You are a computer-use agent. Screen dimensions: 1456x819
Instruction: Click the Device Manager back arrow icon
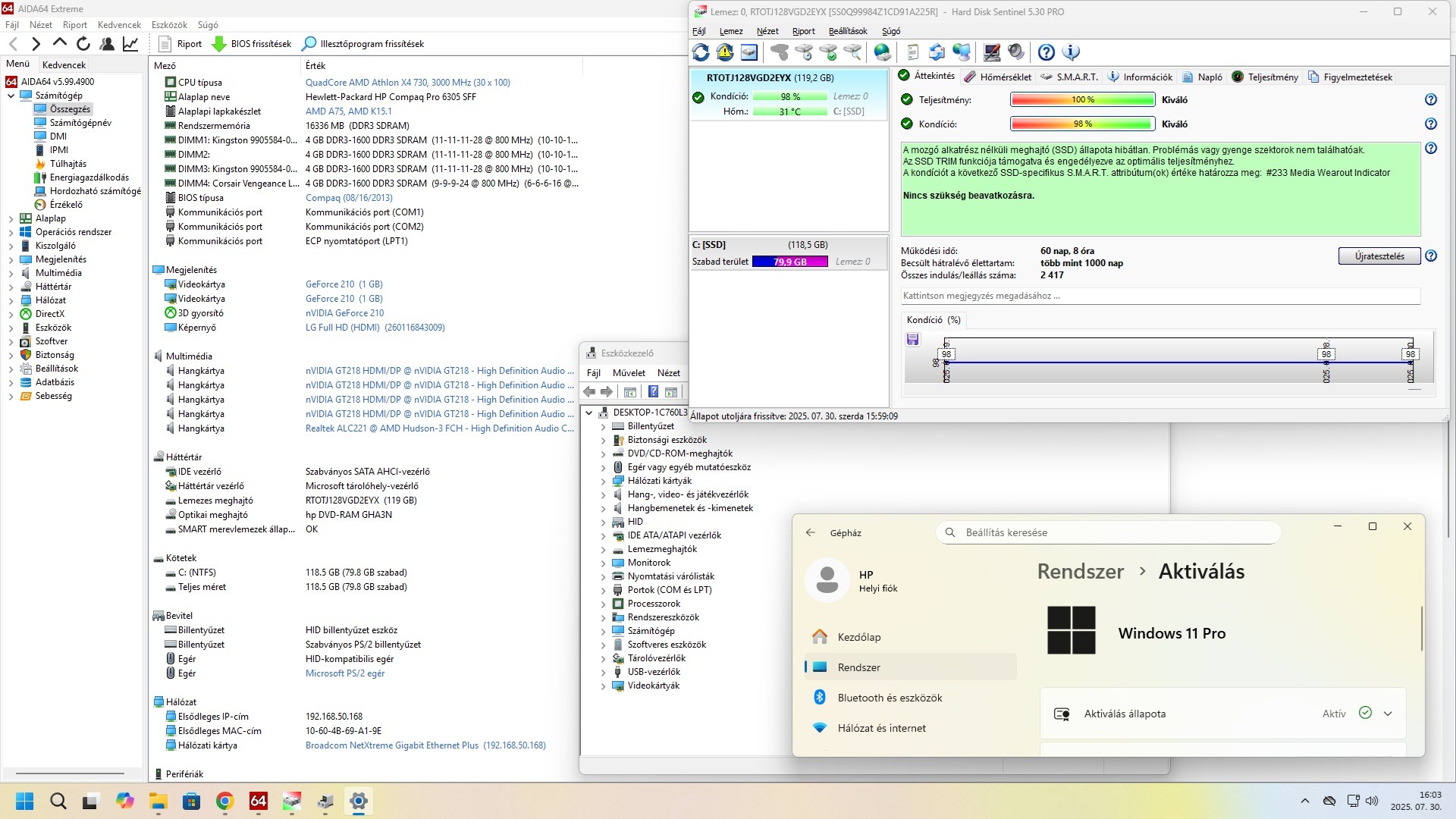[589, 392]
